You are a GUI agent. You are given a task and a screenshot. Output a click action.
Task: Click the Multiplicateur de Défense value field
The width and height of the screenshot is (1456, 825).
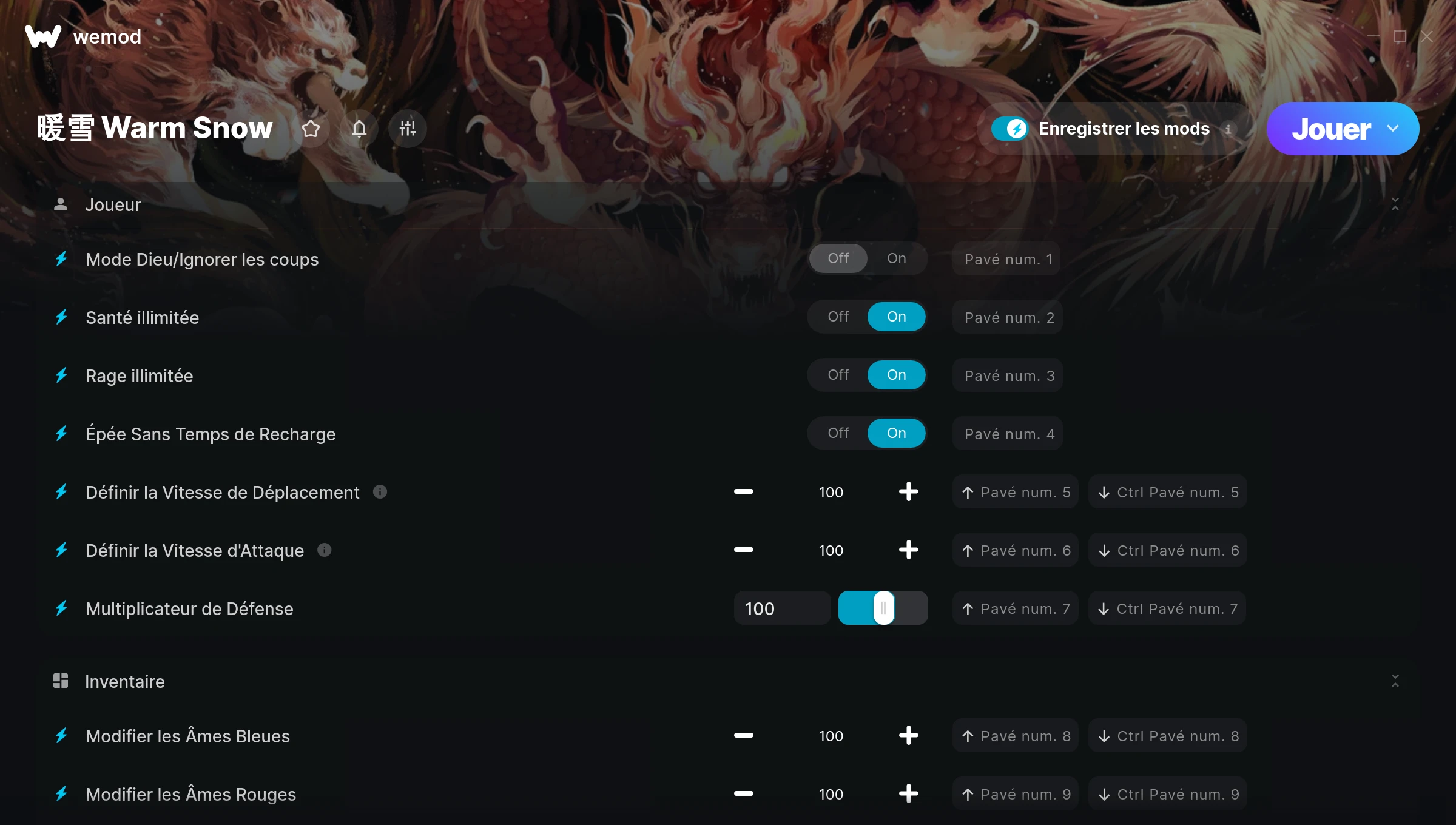point(782,608)
